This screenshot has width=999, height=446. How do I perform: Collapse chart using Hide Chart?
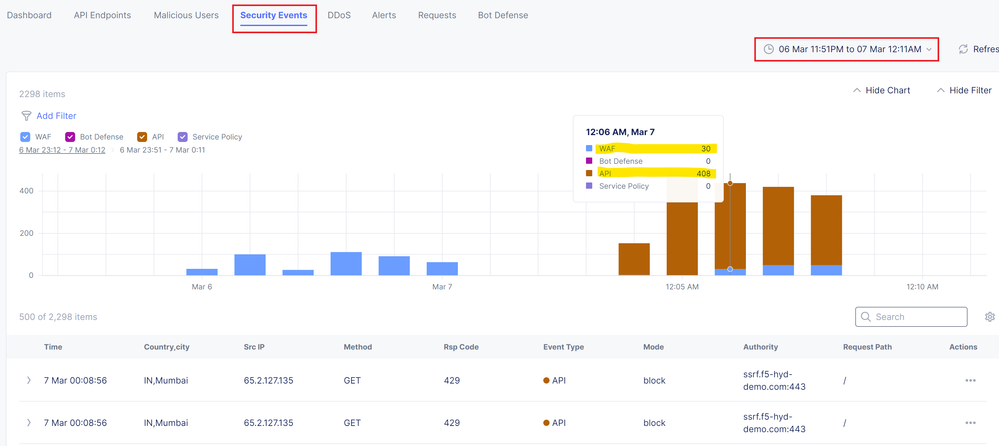point(881,90)
